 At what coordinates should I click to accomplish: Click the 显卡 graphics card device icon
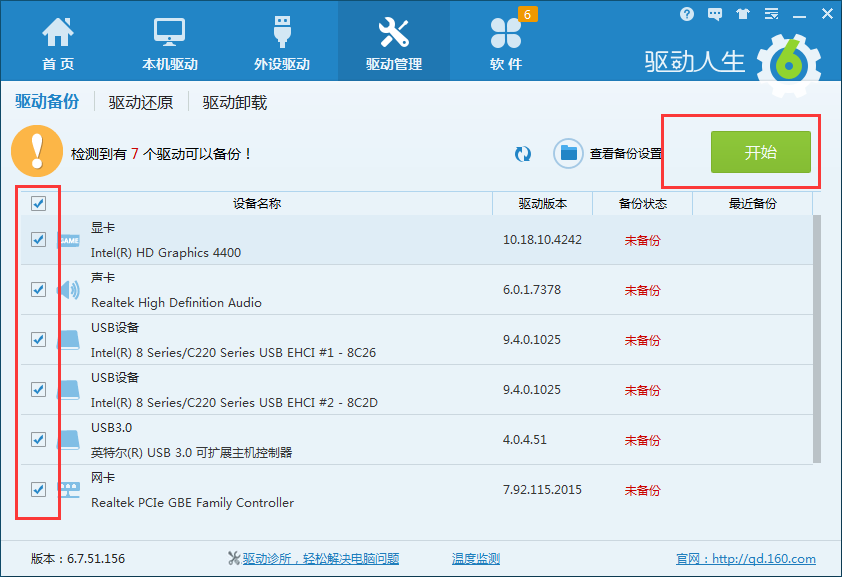click(x=69, y=240)
